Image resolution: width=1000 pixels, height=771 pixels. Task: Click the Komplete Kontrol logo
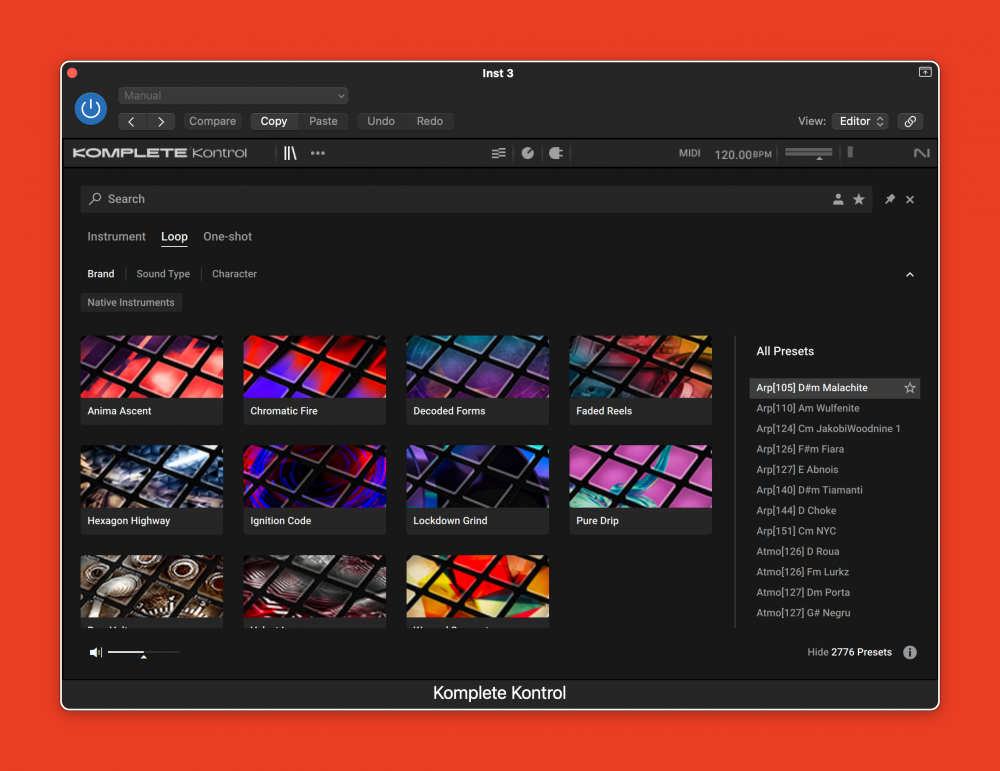pyautogui.click(x=159, y=153)
